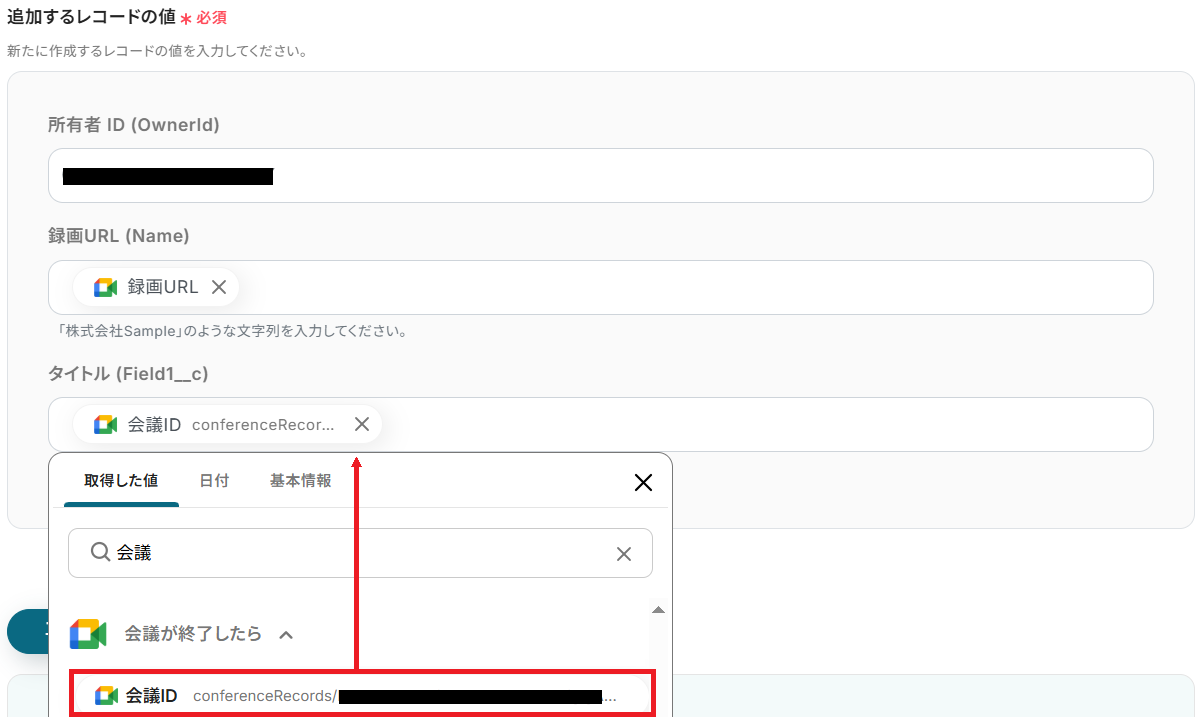The height and width of the screenshot is (717, 1201).
Task: Click Google Meet icon beside 会議が終了したら
Action: (x=88, y=634)
